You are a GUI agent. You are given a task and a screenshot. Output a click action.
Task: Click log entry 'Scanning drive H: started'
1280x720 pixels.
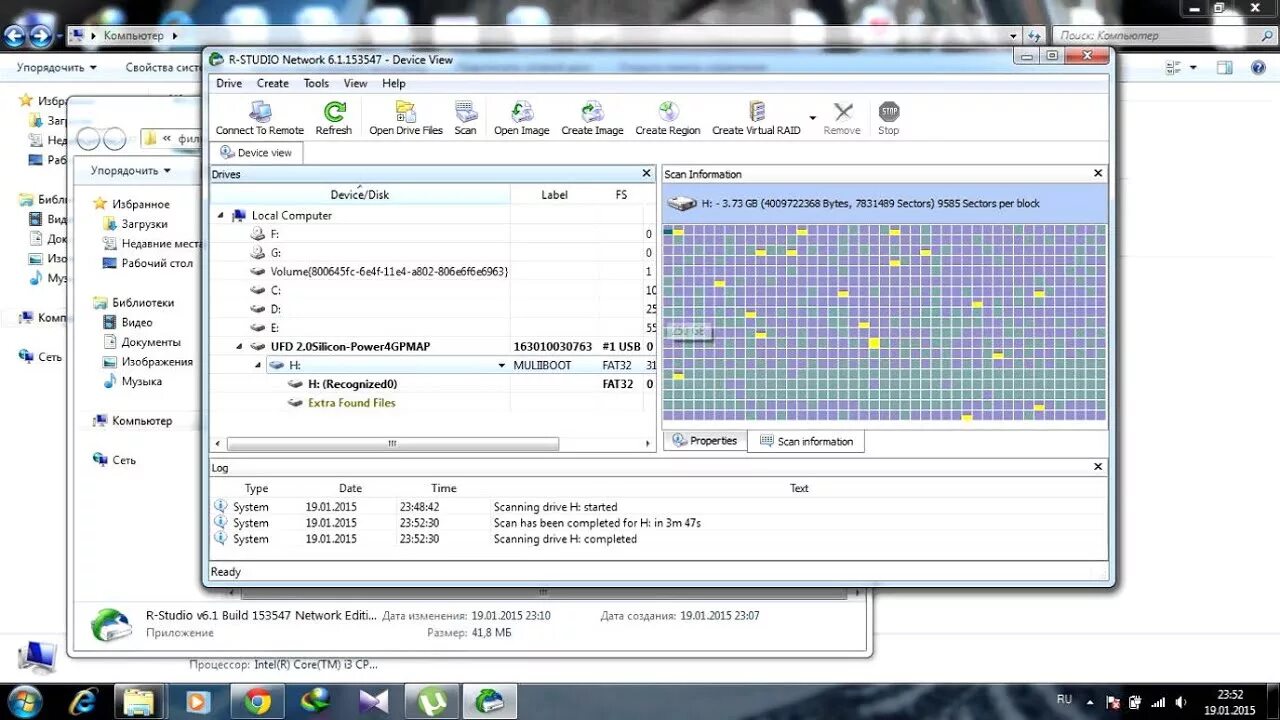[x=555, y=507]
